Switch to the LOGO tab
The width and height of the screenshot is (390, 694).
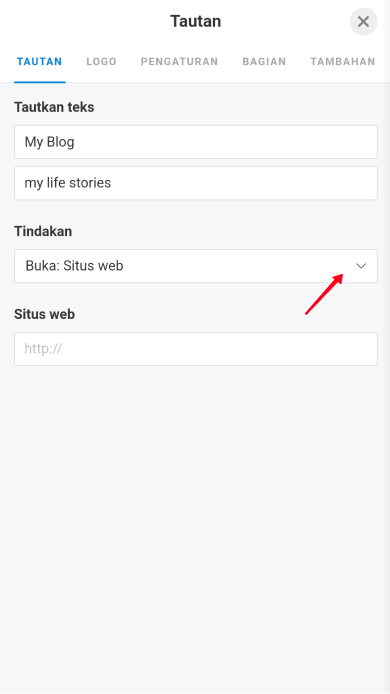point(101,62)
